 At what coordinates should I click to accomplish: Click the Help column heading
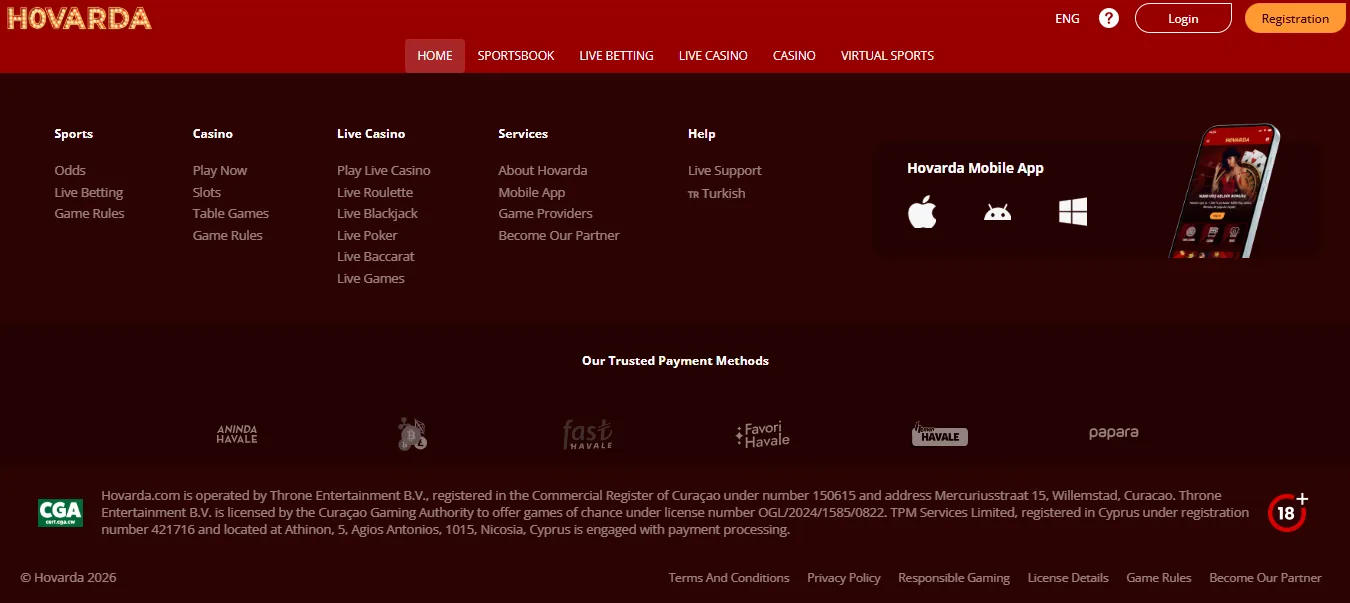click(x=702, y=133)
